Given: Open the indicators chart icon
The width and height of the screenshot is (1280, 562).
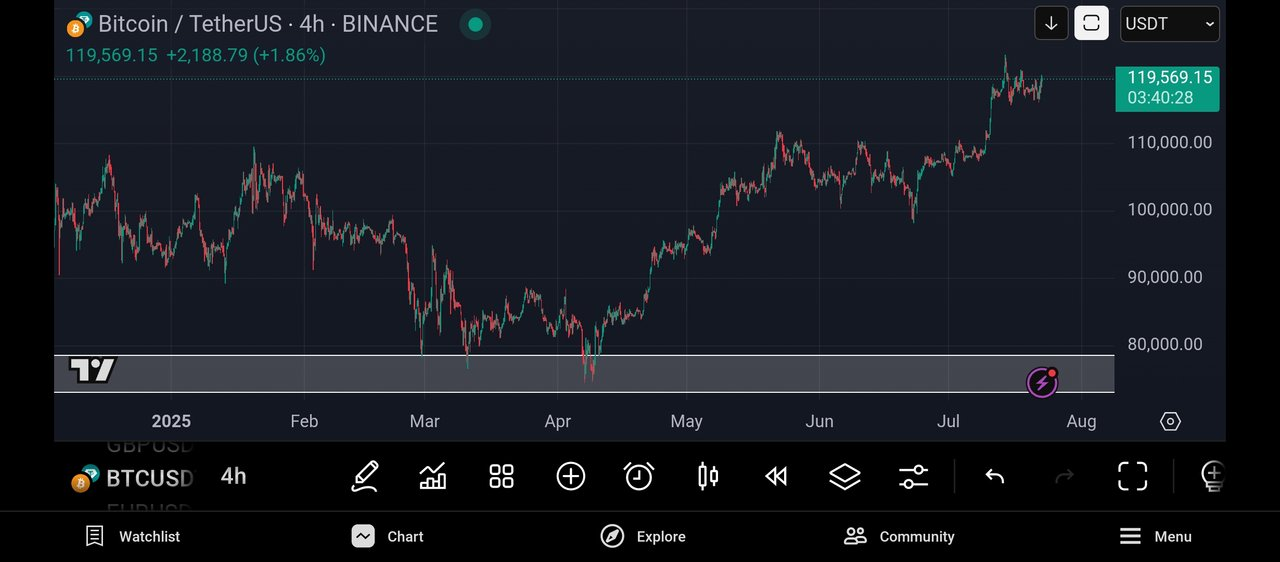Looking at the screenshot, I should pyautogui.click(x=433, y=476).
